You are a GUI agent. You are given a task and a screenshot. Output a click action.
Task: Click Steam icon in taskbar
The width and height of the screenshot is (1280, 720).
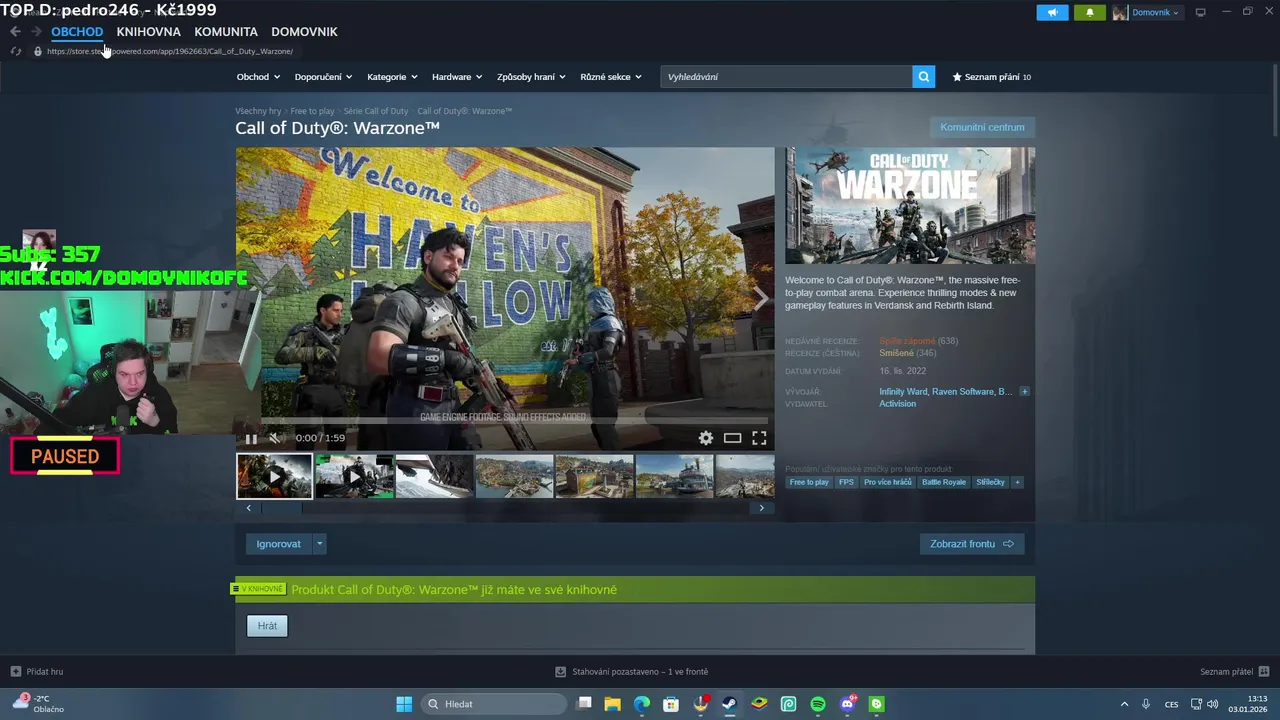click(x=730, y=704)
